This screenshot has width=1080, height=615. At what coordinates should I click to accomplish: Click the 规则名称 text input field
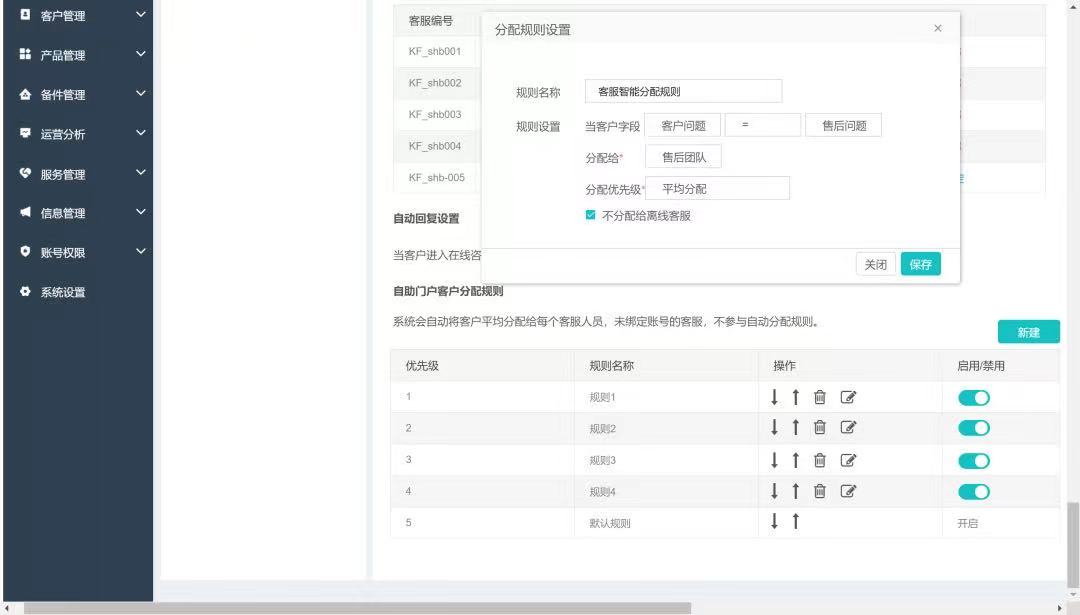(x=683, y=91)
